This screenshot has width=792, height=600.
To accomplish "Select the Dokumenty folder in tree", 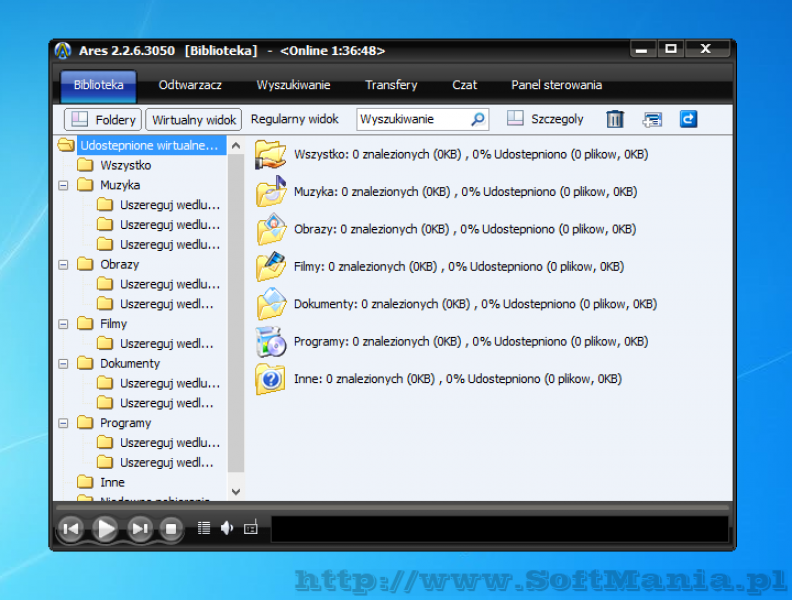I will [x=130, y=364].
